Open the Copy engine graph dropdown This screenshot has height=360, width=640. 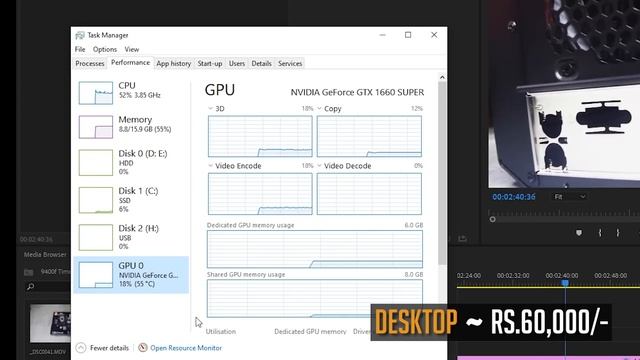320,109
